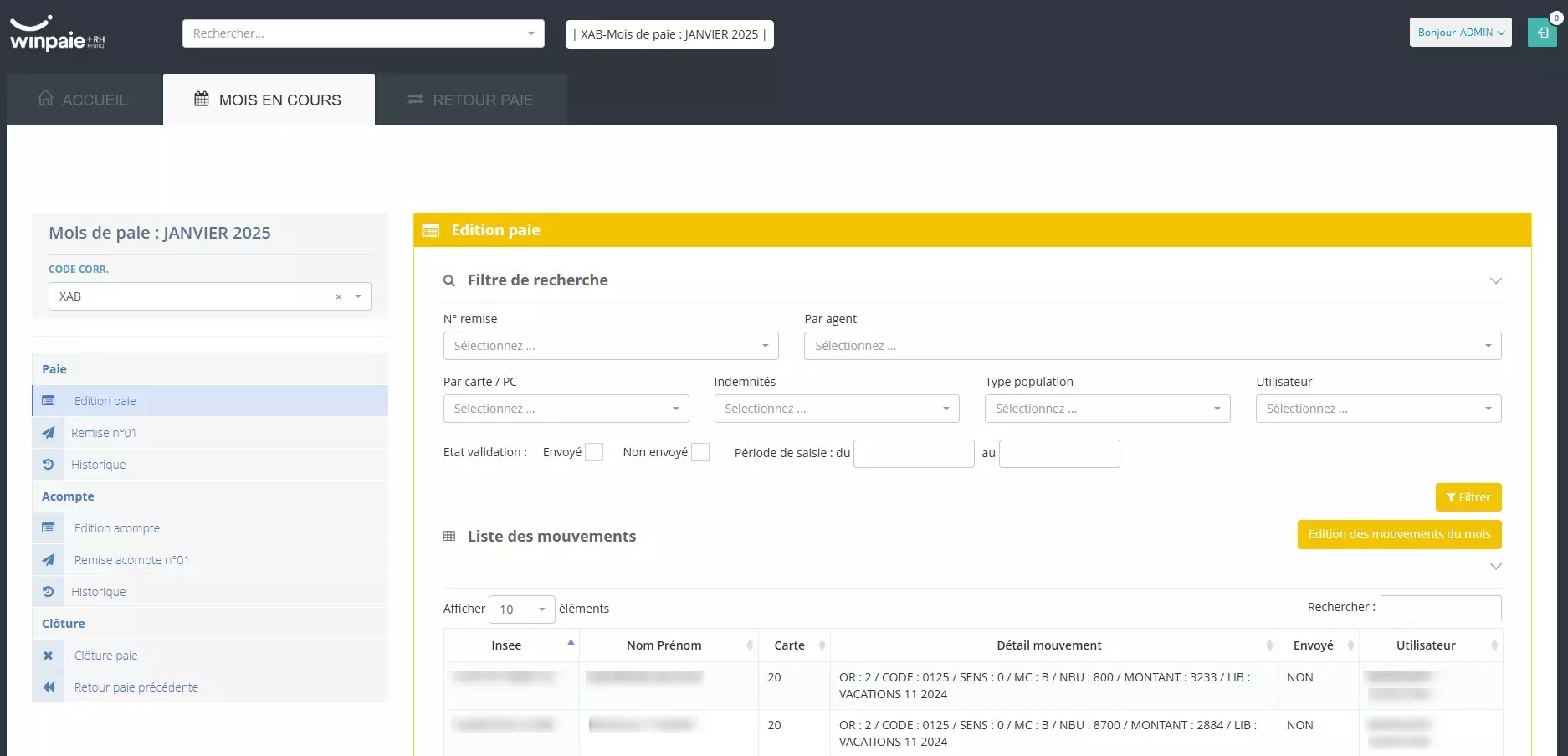Open the Type population dropdown

click(x=1107, y=409)
